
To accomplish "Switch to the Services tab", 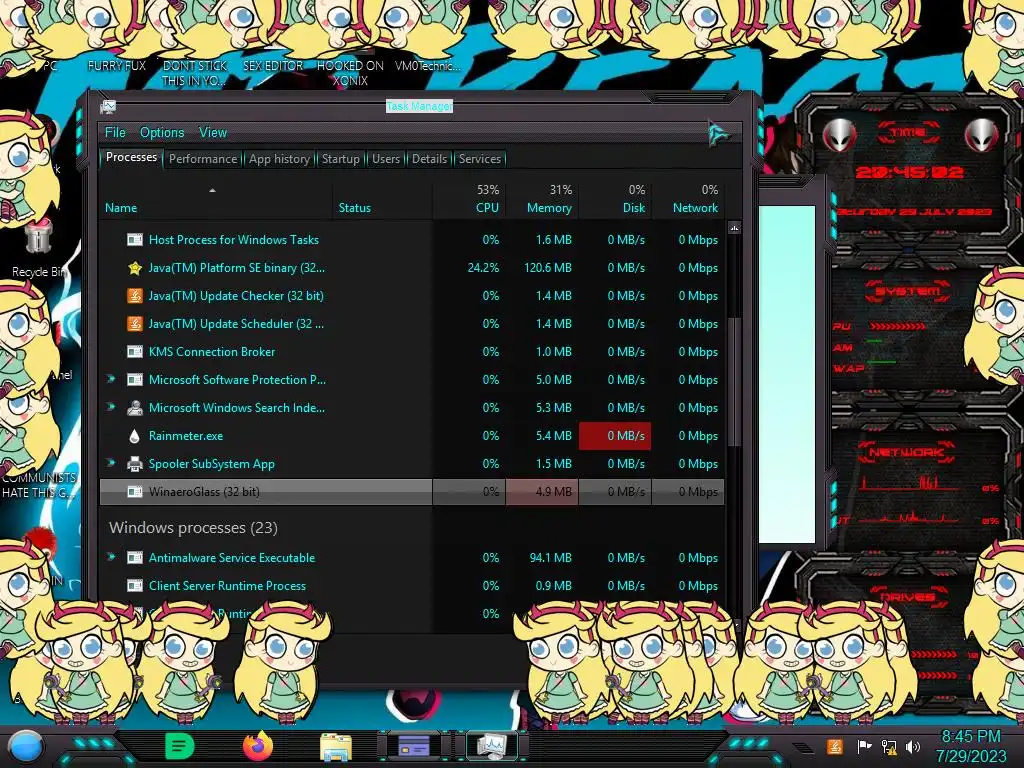I will pos(479,159).
